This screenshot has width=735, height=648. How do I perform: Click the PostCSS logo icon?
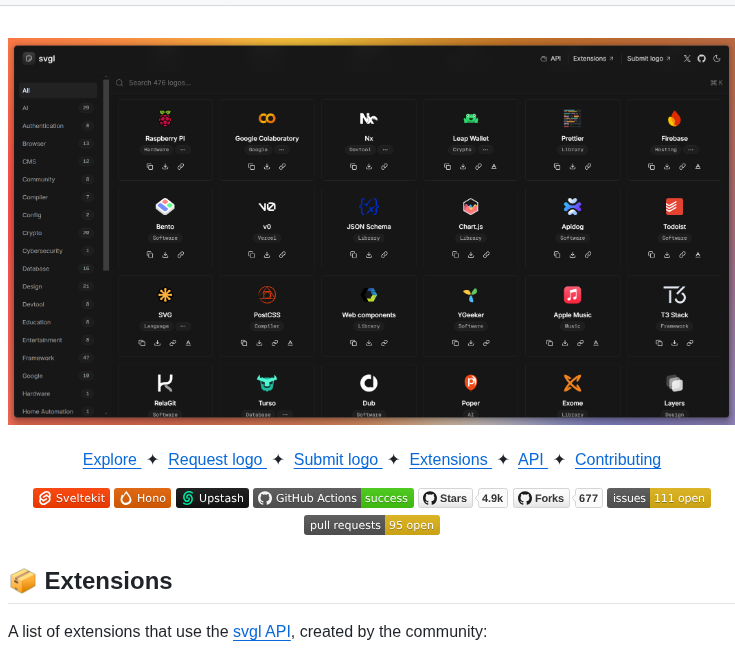(x=267, y=294)
